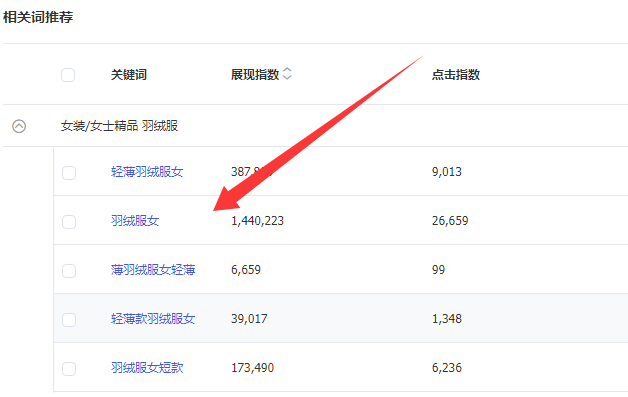The height and width of the screenshot is (397, 628).
Task: Select click index value 1,348
Action: [x=447, y=319]
